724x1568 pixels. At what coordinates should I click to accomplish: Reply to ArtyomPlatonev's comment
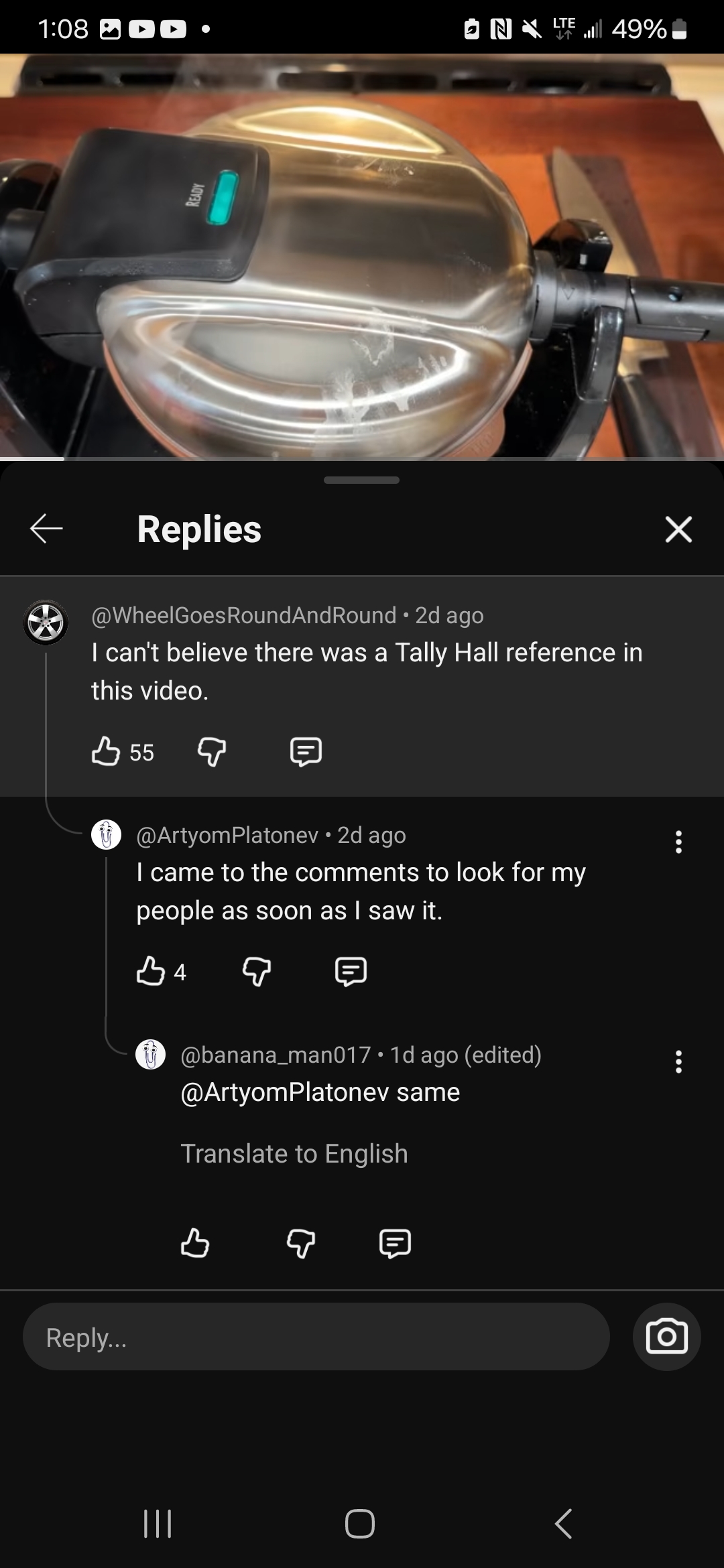pos(351,972)
